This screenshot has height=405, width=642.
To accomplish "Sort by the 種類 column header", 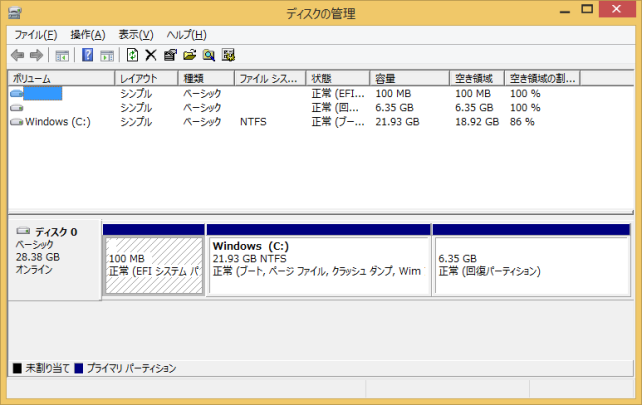I will [206, 78].
